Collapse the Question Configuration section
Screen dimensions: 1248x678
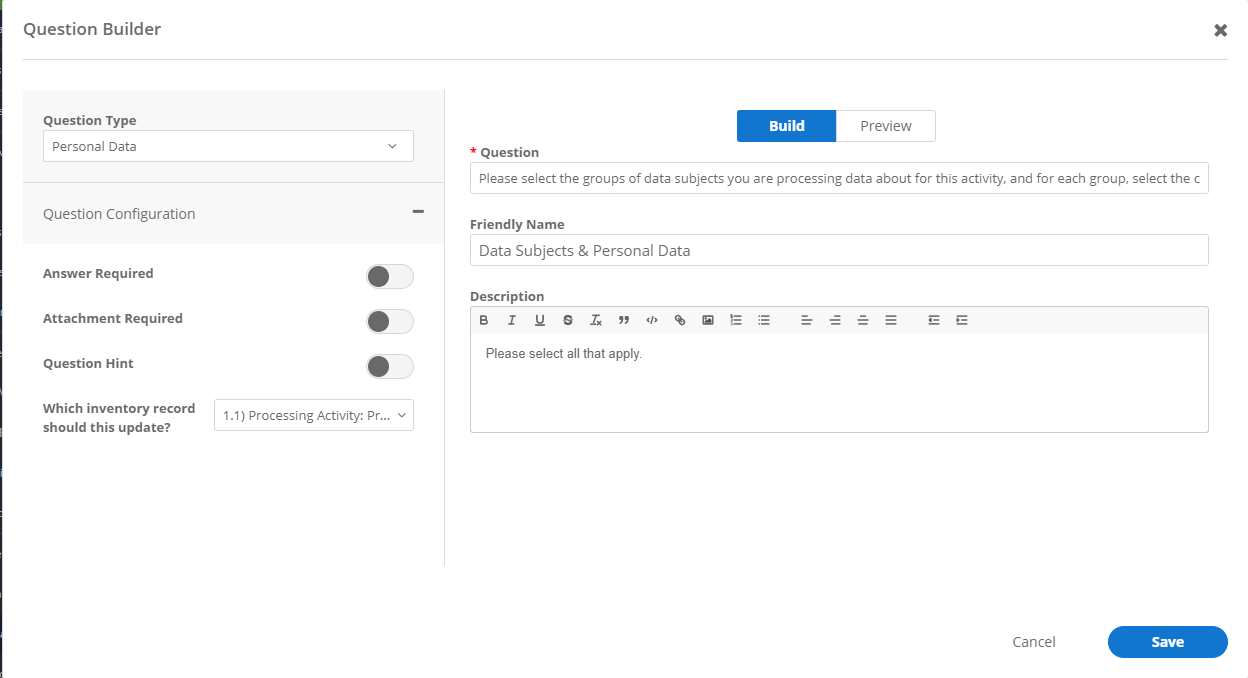tap(418, 212)
